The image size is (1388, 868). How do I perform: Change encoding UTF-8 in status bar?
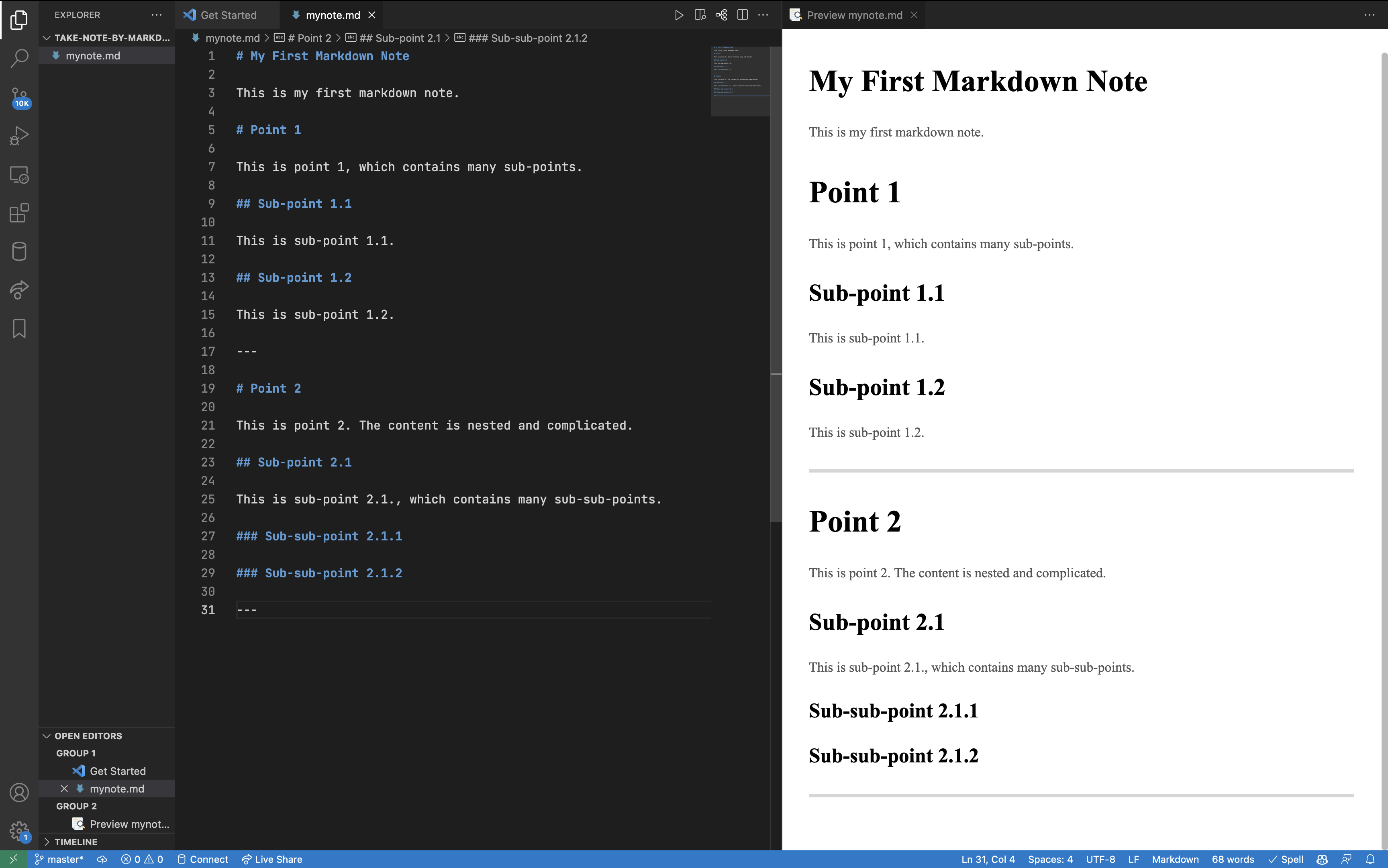click(x=1100, y=859)
